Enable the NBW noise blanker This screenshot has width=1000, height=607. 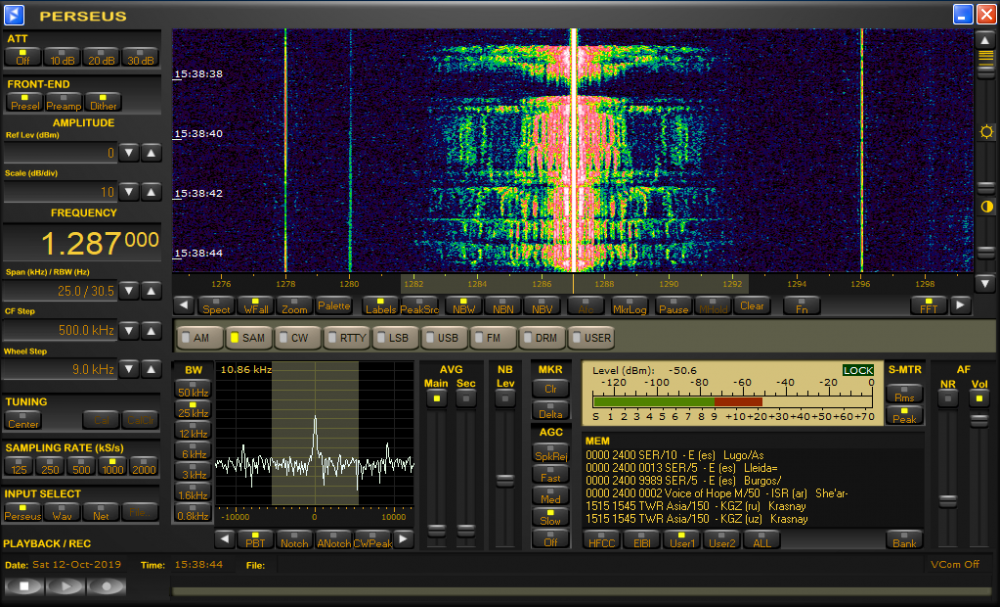click(463, 306)
